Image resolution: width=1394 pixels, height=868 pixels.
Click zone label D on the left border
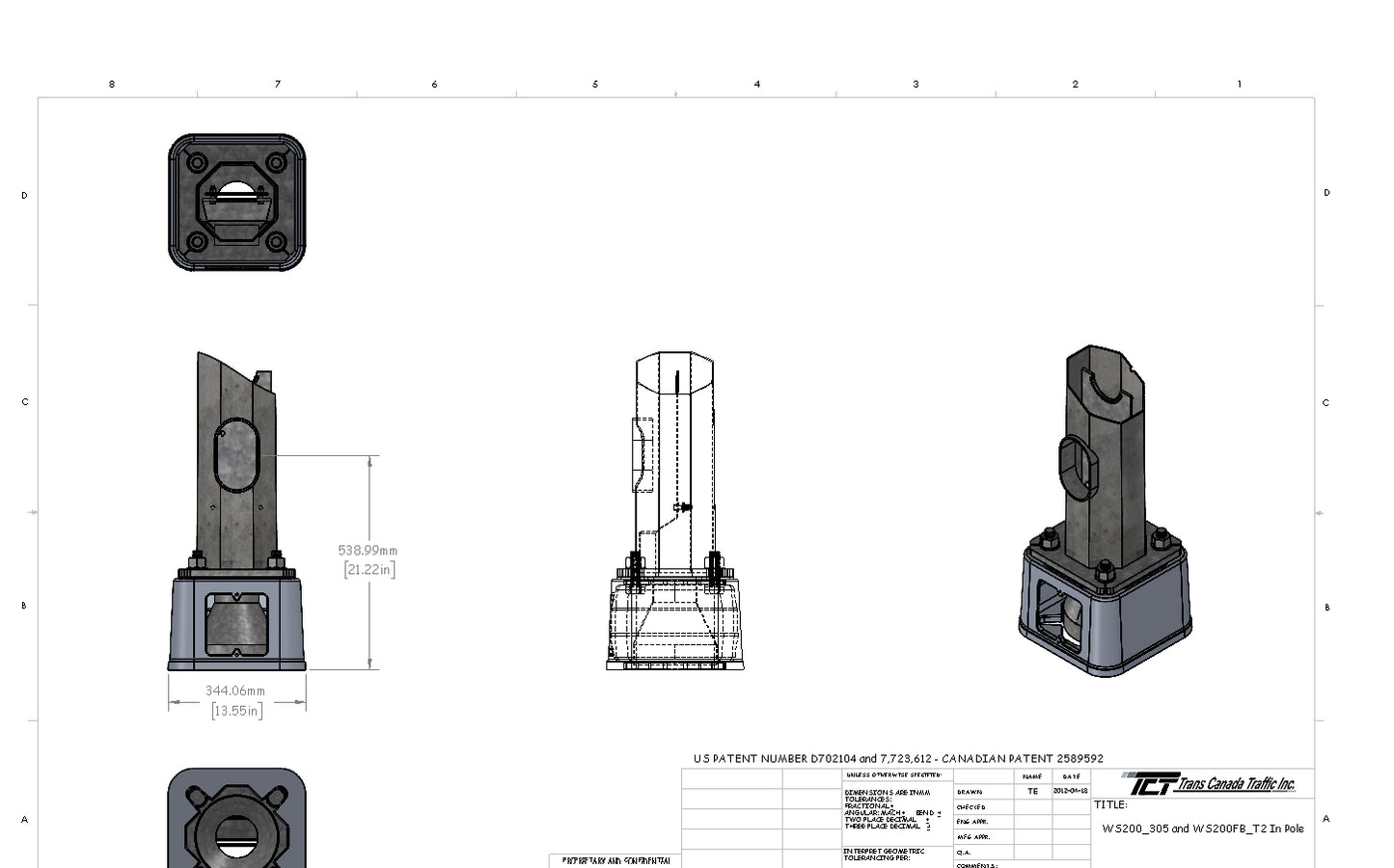(x=23, y=196)
